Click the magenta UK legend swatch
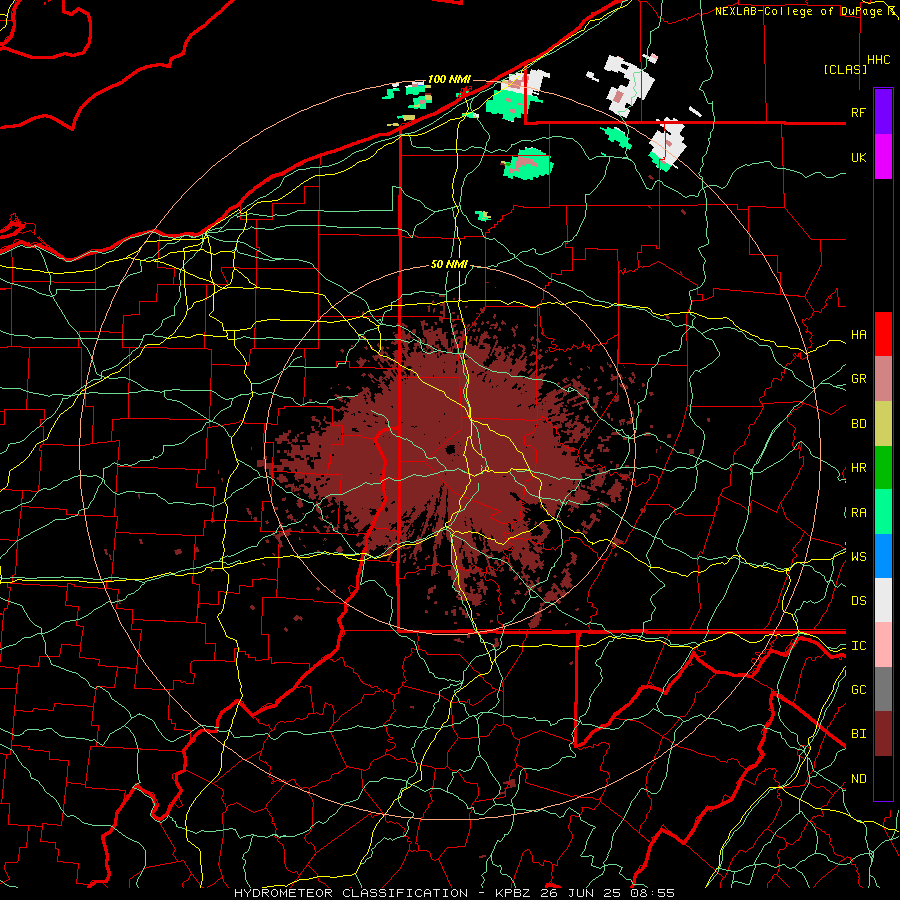 [x=883, y=157]
